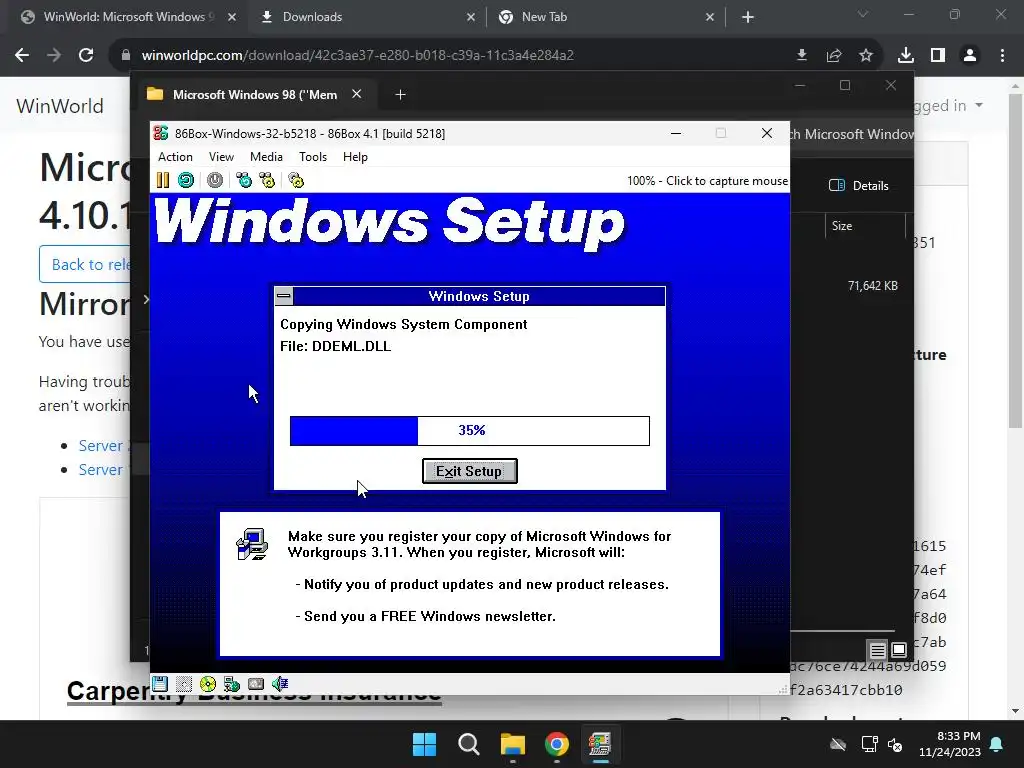The width and height of the screenshot is (1024, 768).
Task: Open Chrome from the taskbar
Action: 556,744
